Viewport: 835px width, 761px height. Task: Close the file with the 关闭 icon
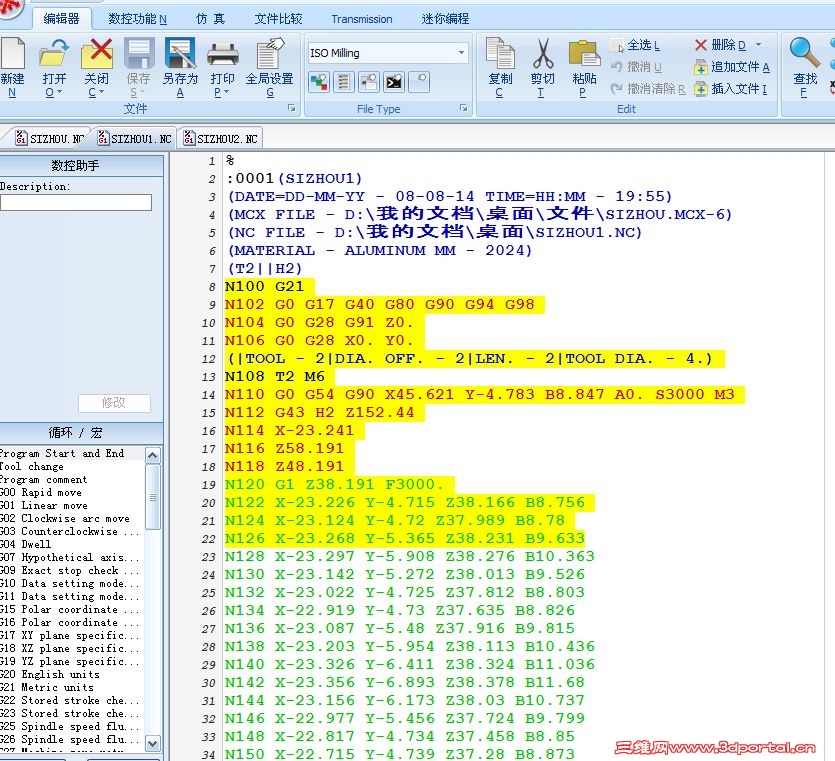tap(96, 54)
